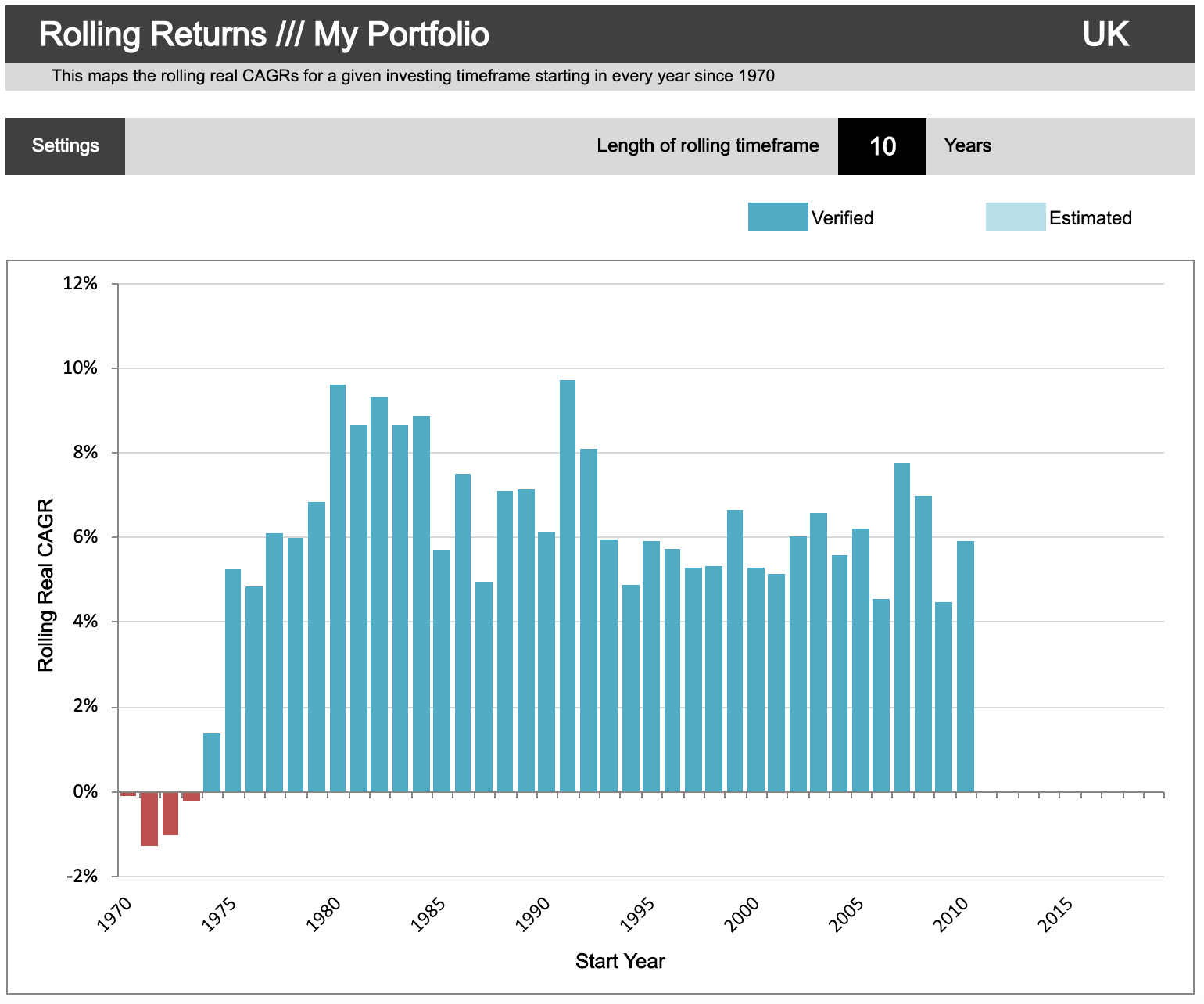Click the Estimated legend color swatch
1204x1004 pixels.
click(x=1015, y=217)
